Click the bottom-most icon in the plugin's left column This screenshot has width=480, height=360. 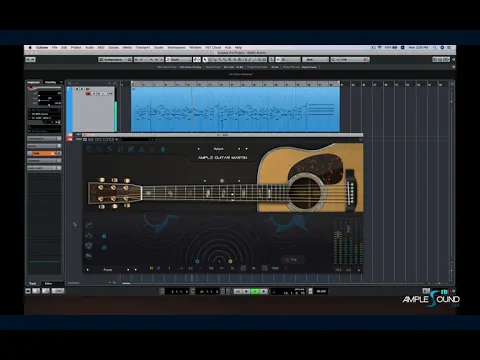[89, 256]
